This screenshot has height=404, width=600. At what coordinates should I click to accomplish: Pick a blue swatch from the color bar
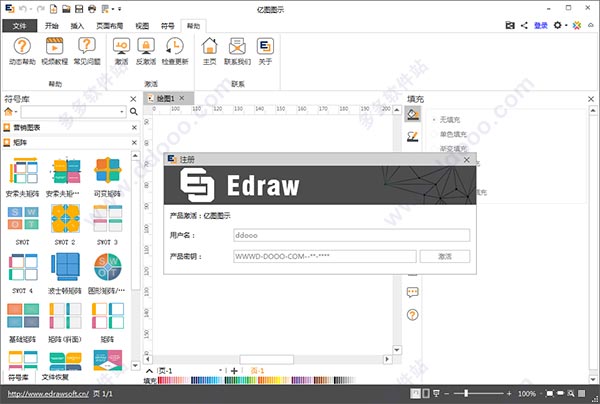coord(202,380)
